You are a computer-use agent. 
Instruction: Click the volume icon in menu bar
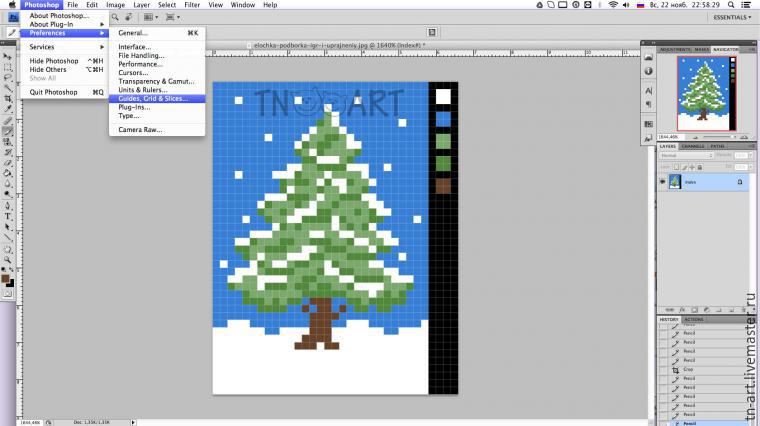click(626, 5)
